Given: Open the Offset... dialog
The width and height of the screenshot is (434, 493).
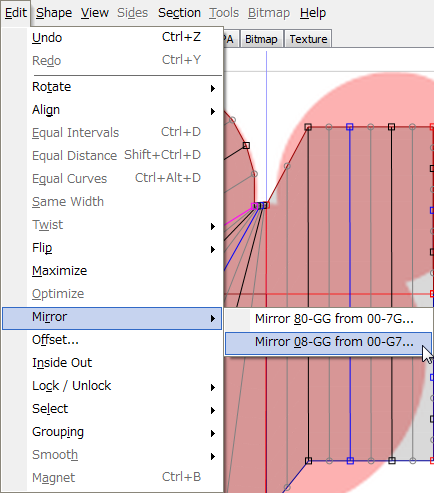Looking at the screenshot, I should (112, 340).
